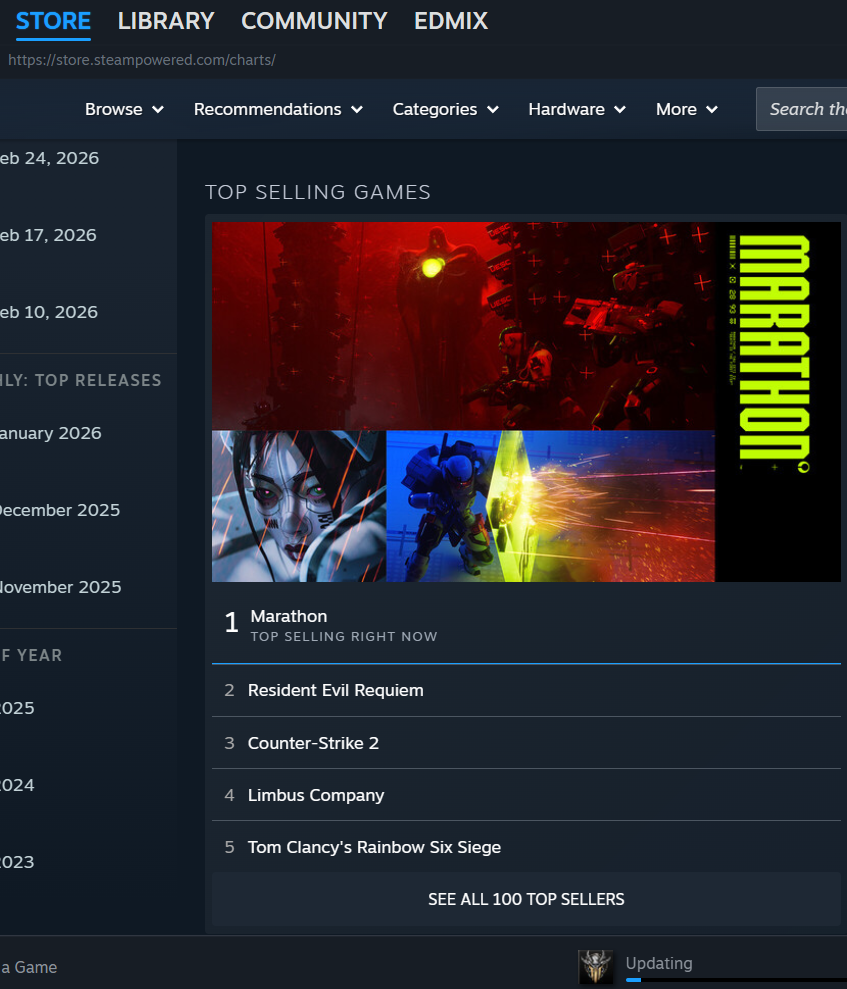
Task: Expand the Categories dropdown menu
Action: 445,109
